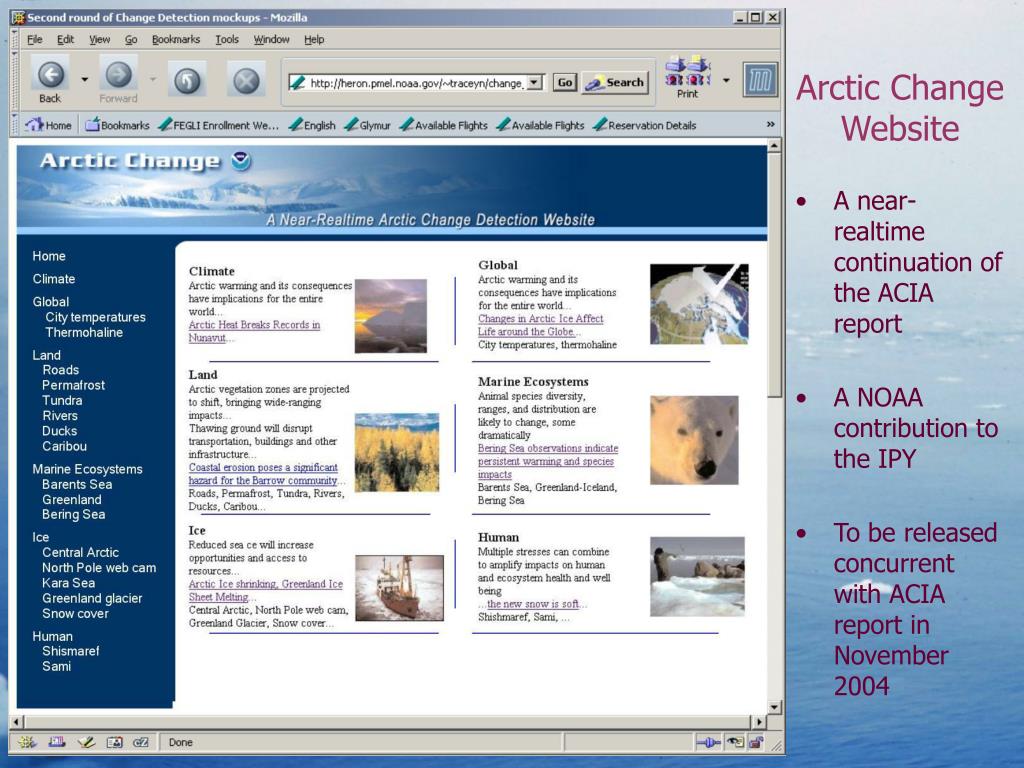Follow Arctic Ice shrinking link

266,590
